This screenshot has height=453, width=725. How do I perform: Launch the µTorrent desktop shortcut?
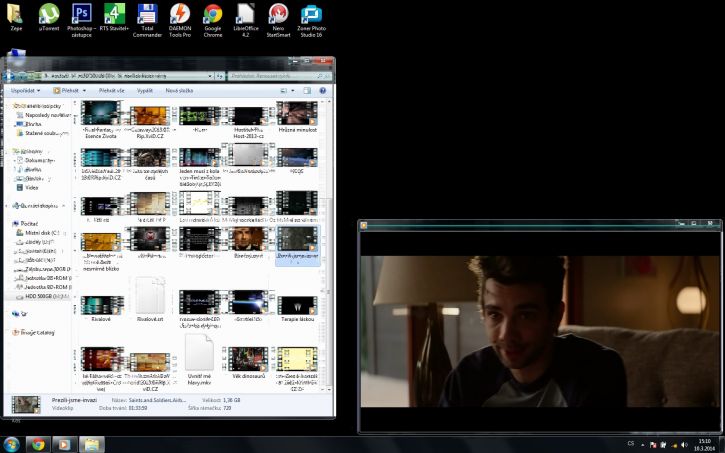click(49, 18)
